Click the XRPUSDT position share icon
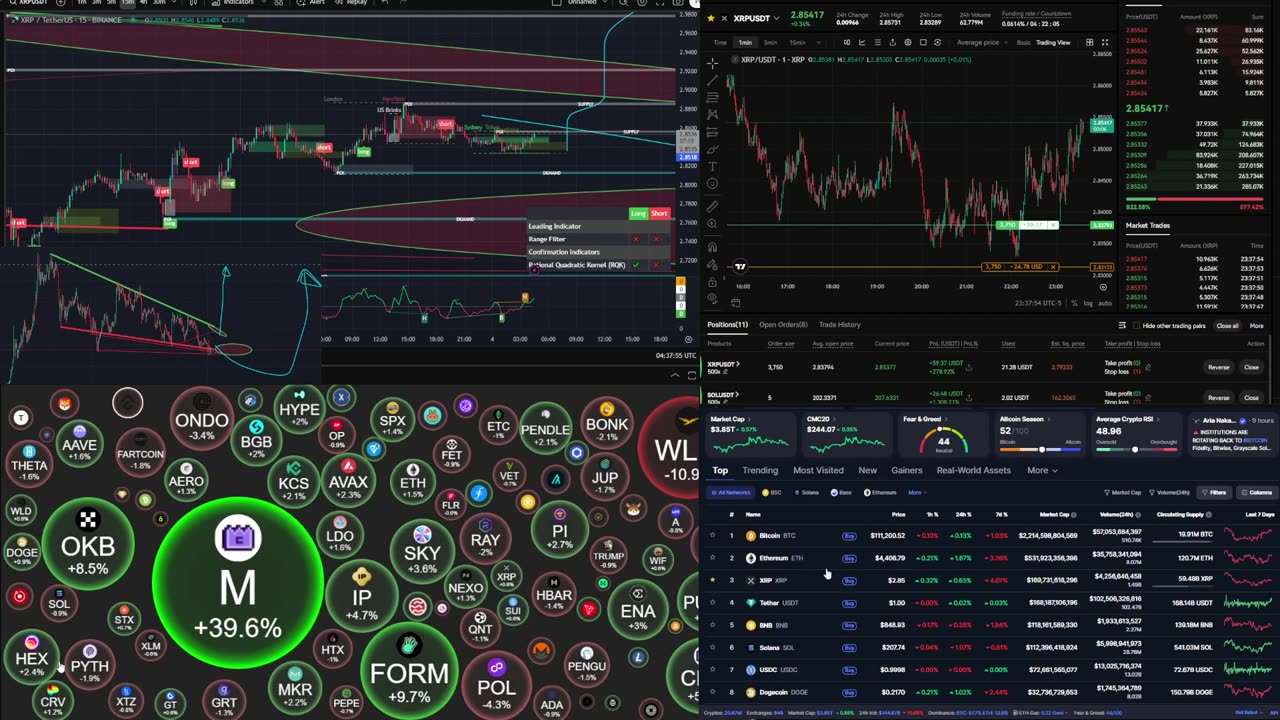The height and width of the screenshot is (720, 1280). tap(968, 367)
